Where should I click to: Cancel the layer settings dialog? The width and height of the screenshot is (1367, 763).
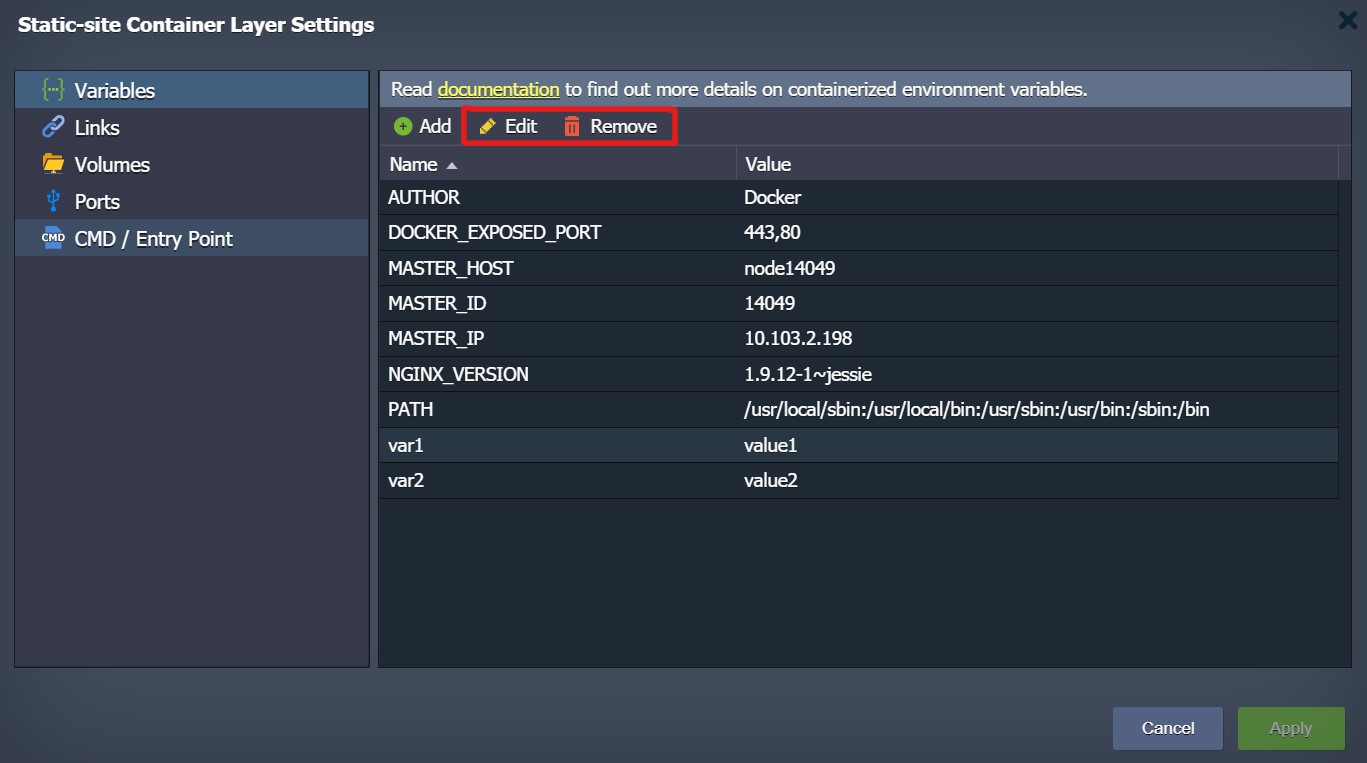coord(1168,728)
